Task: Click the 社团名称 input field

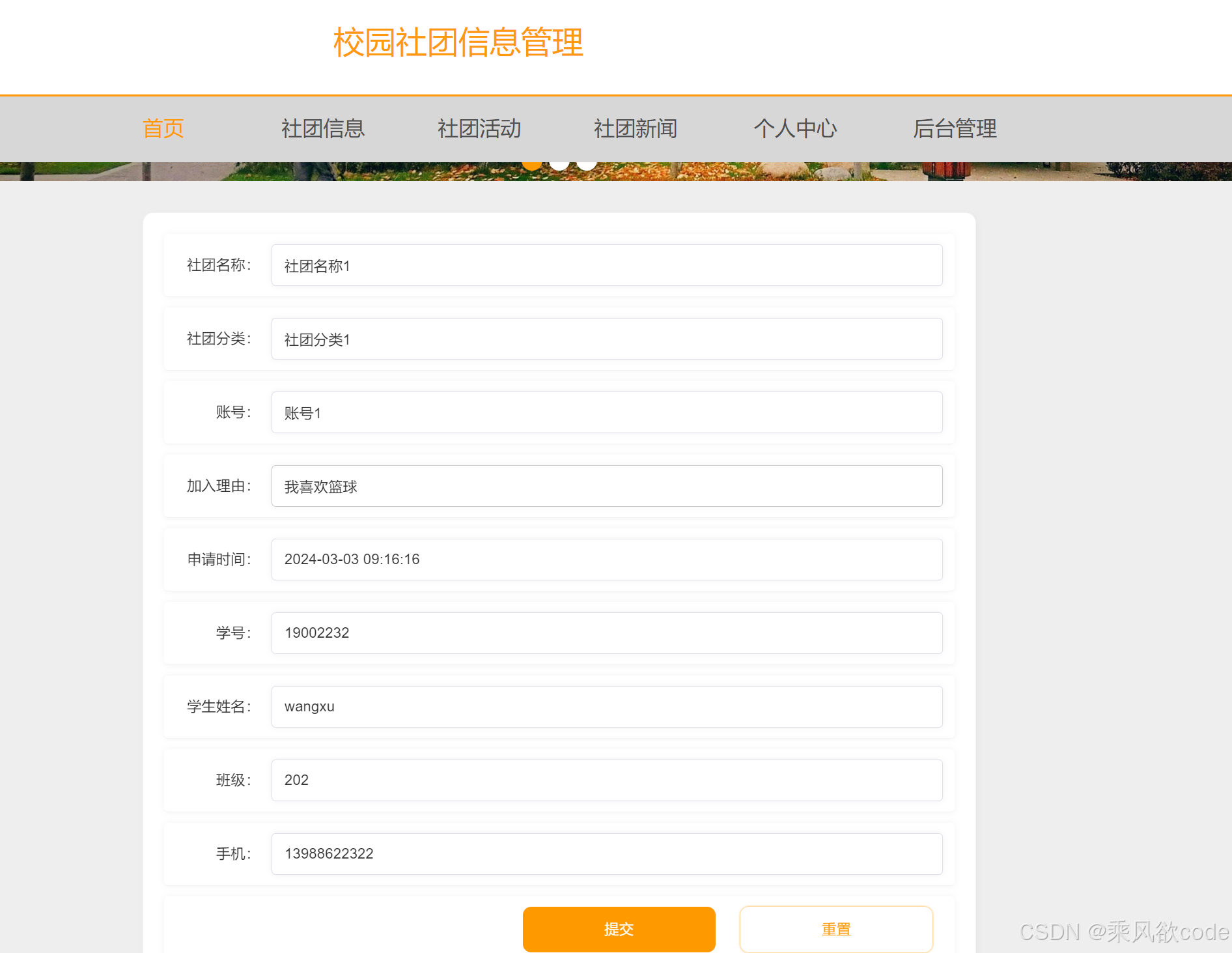Action: pyautogui.click(x=606, y=265)
